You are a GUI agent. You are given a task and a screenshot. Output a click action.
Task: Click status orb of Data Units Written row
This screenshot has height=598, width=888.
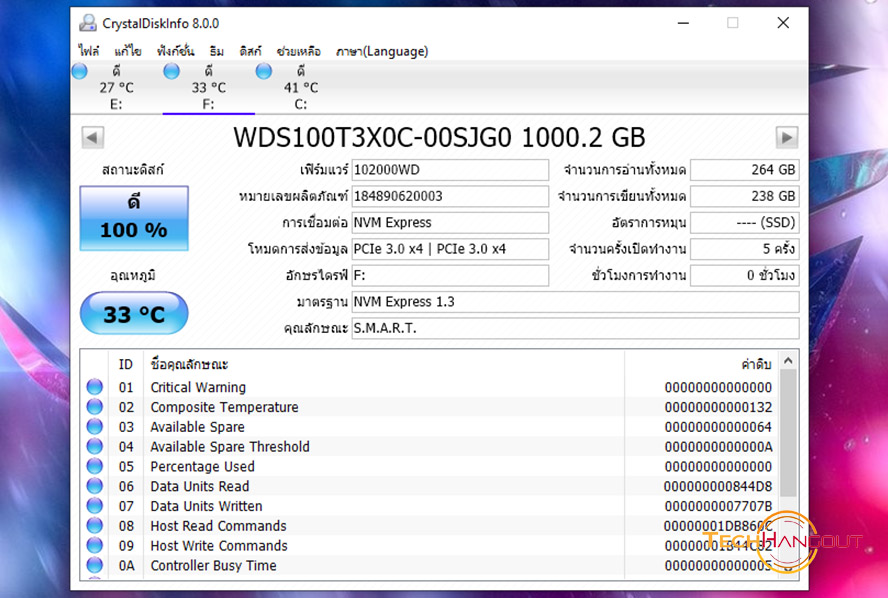[95, 506]
